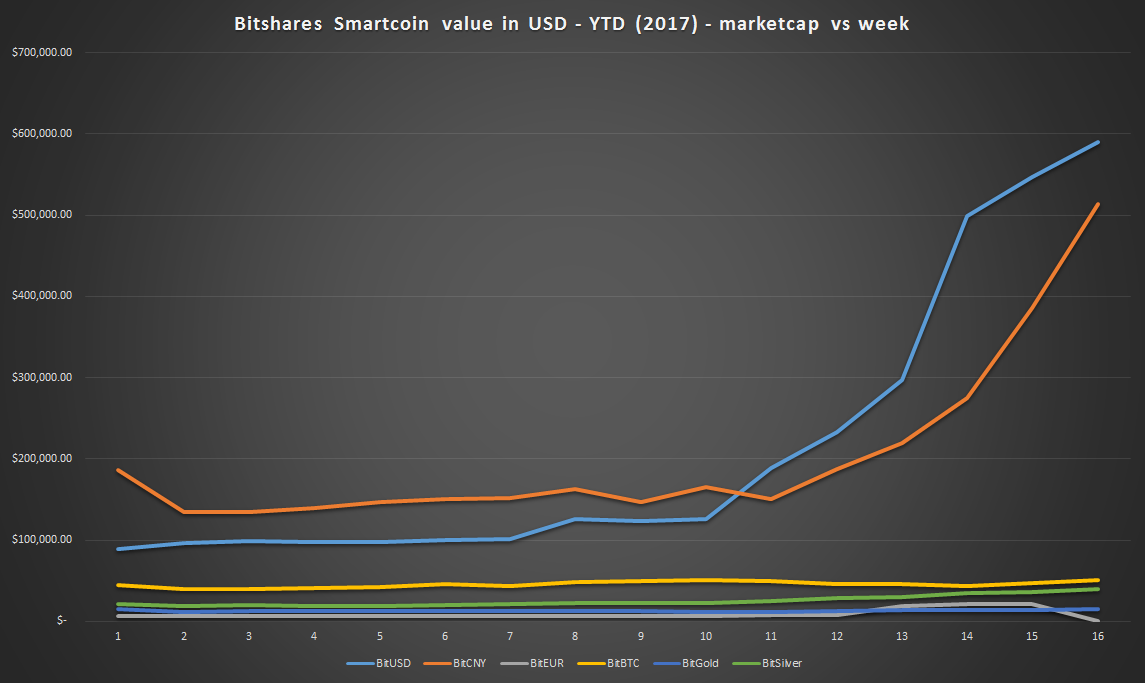Click week 8 on the x-axis
Screen dimensions: 1145x683
575,637
